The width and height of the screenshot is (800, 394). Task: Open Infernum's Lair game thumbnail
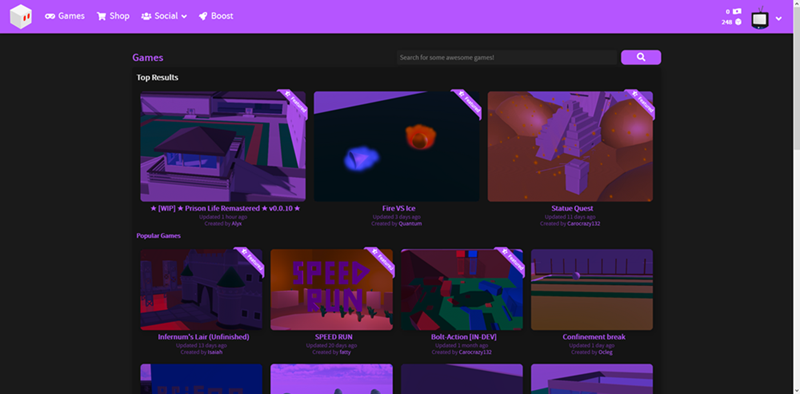(202, 289)
